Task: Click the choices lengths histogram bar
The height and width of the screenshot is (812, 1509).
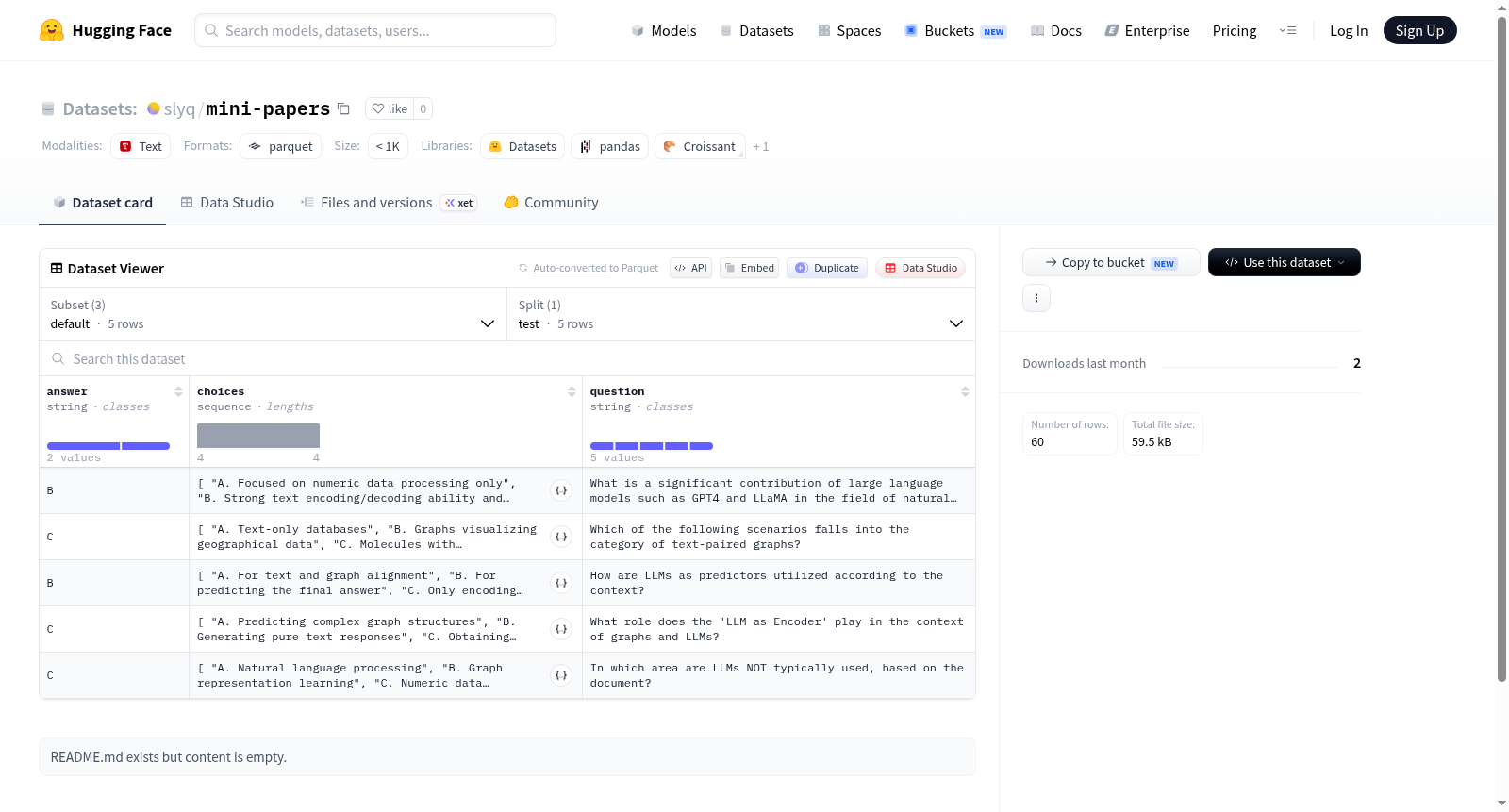Action: coord(258,436)
